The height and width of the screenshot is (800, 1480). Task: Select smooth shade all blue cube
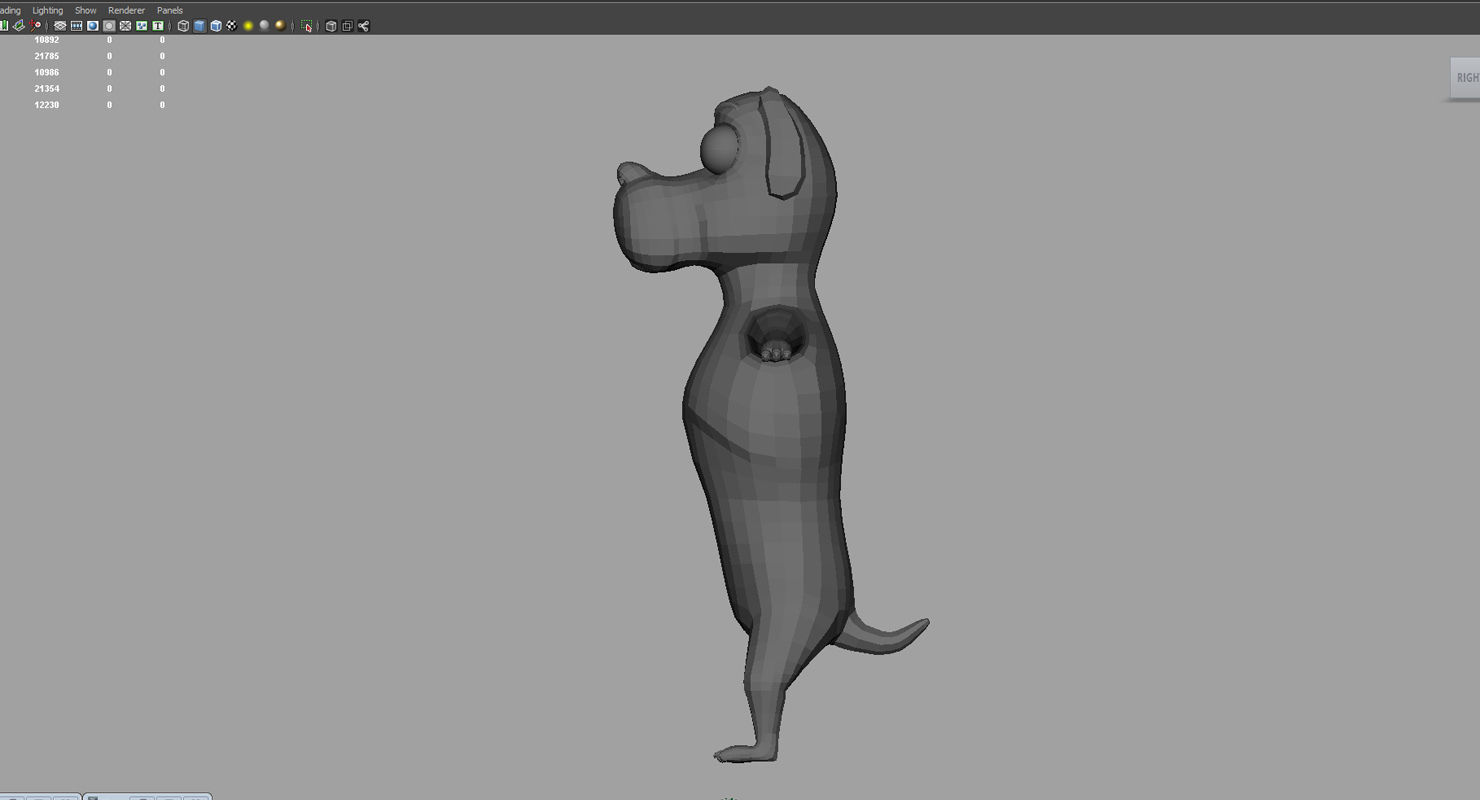click(199, 26)
